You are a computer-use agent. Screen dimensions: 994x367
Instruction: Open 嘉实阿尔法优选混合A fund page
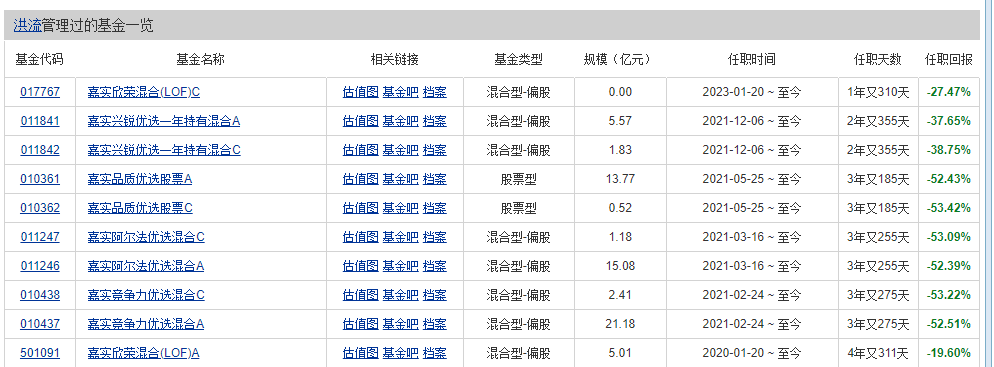click(146, 266)
